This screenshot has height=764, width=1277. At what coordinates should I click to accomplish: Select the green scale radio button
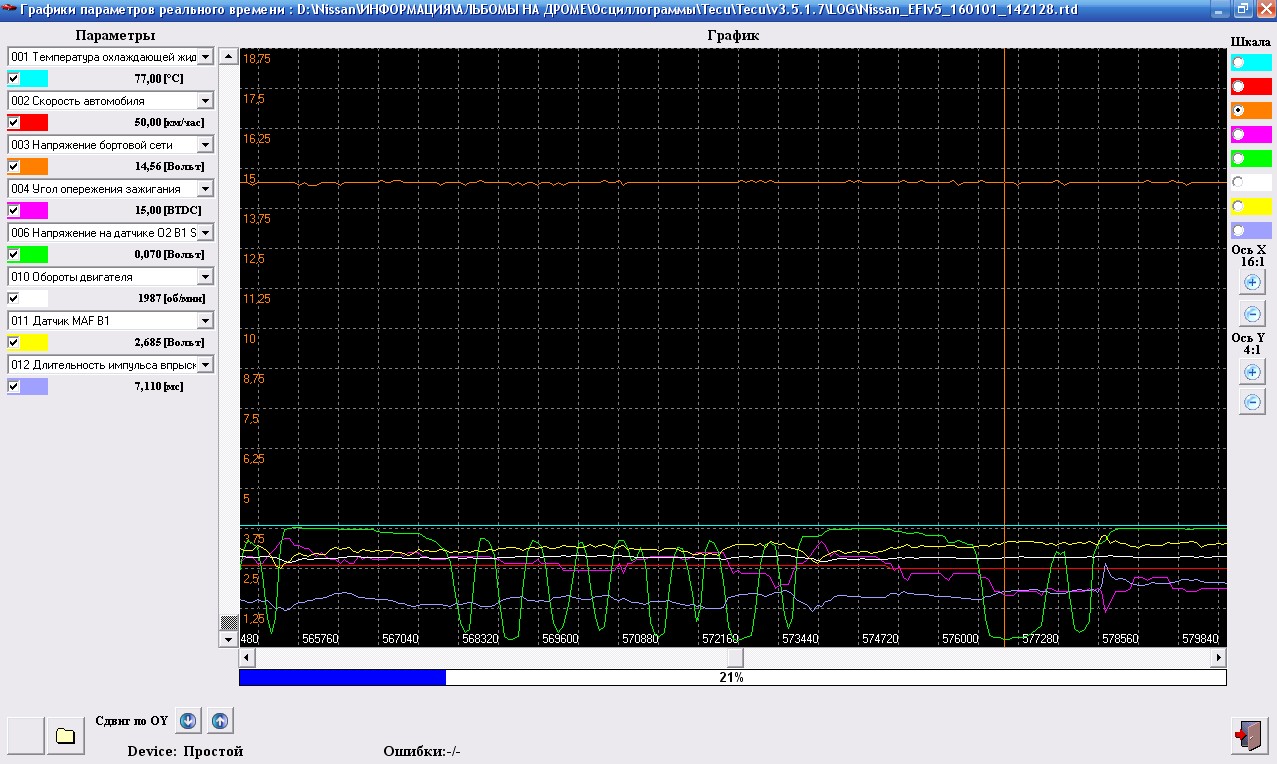pyautogui.click(x=1239, y=158)
